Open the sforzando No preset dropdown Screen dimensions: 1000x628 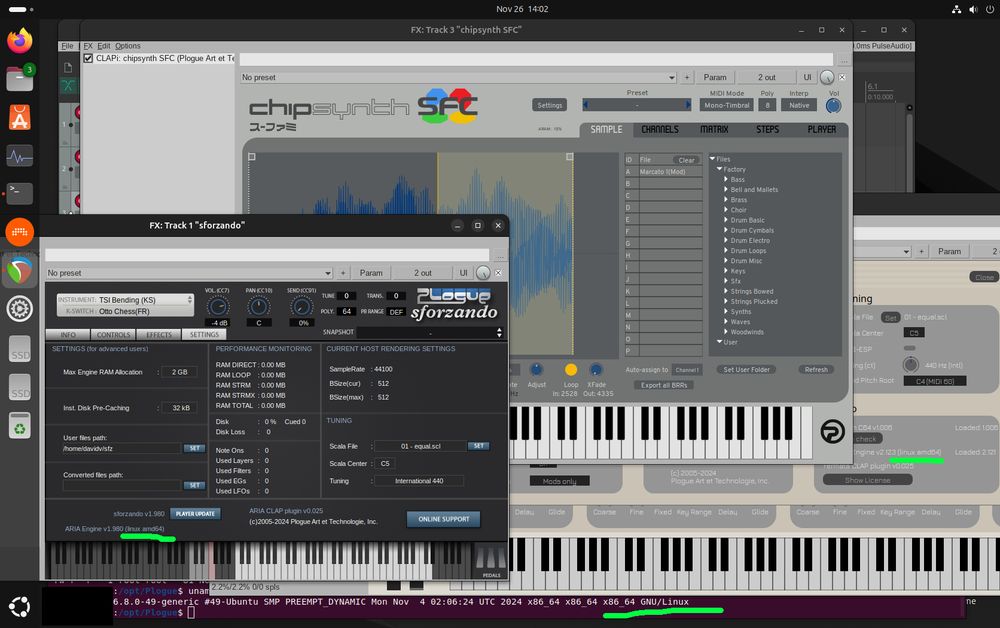[x=189, y=273]
